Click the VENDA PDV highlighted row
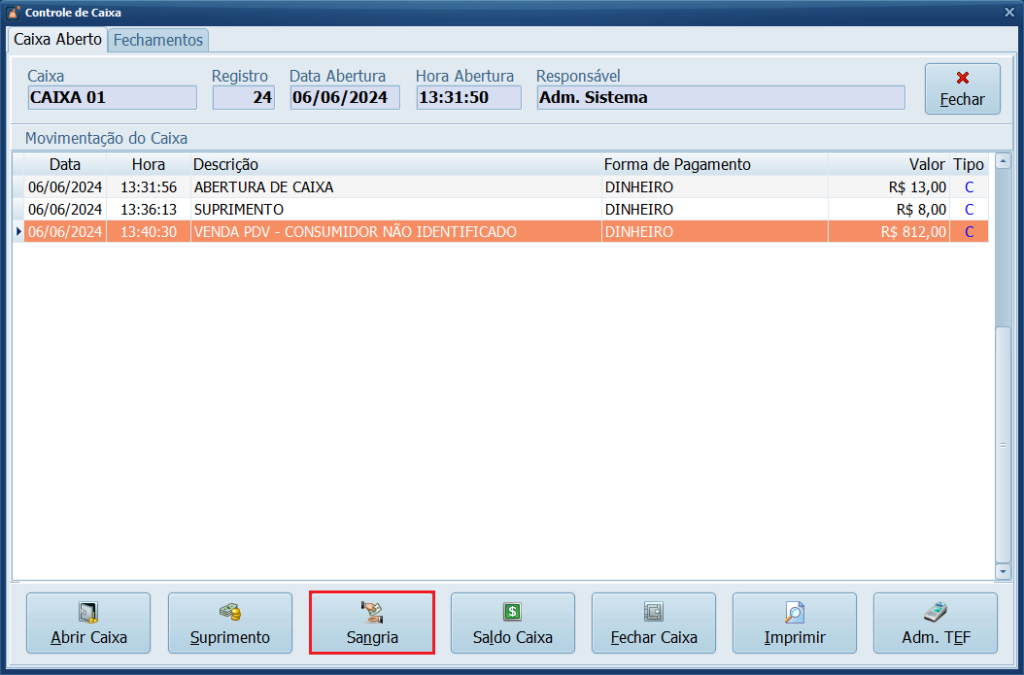 coord(355,232)
